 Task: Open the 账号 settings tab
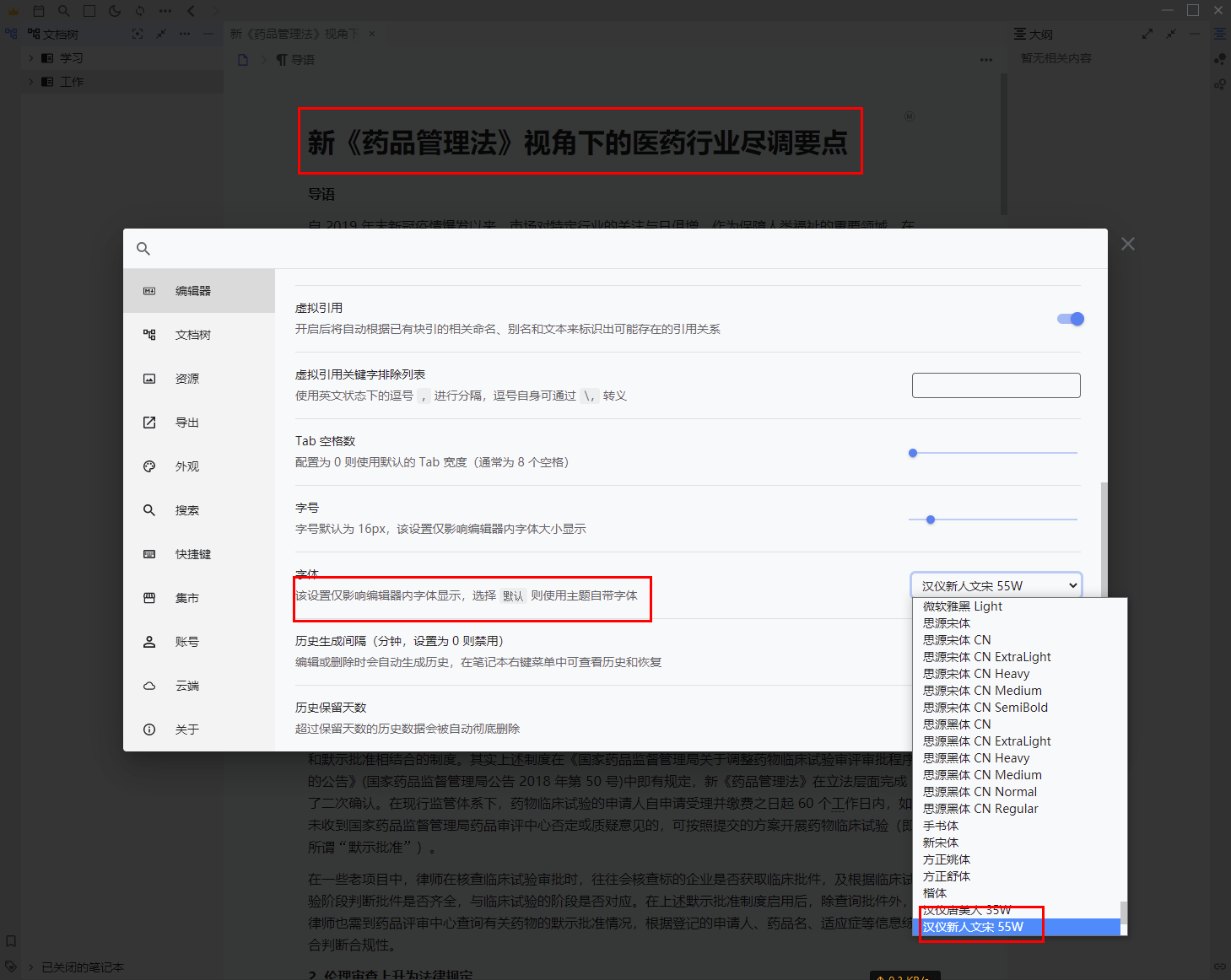pos(199,642)
